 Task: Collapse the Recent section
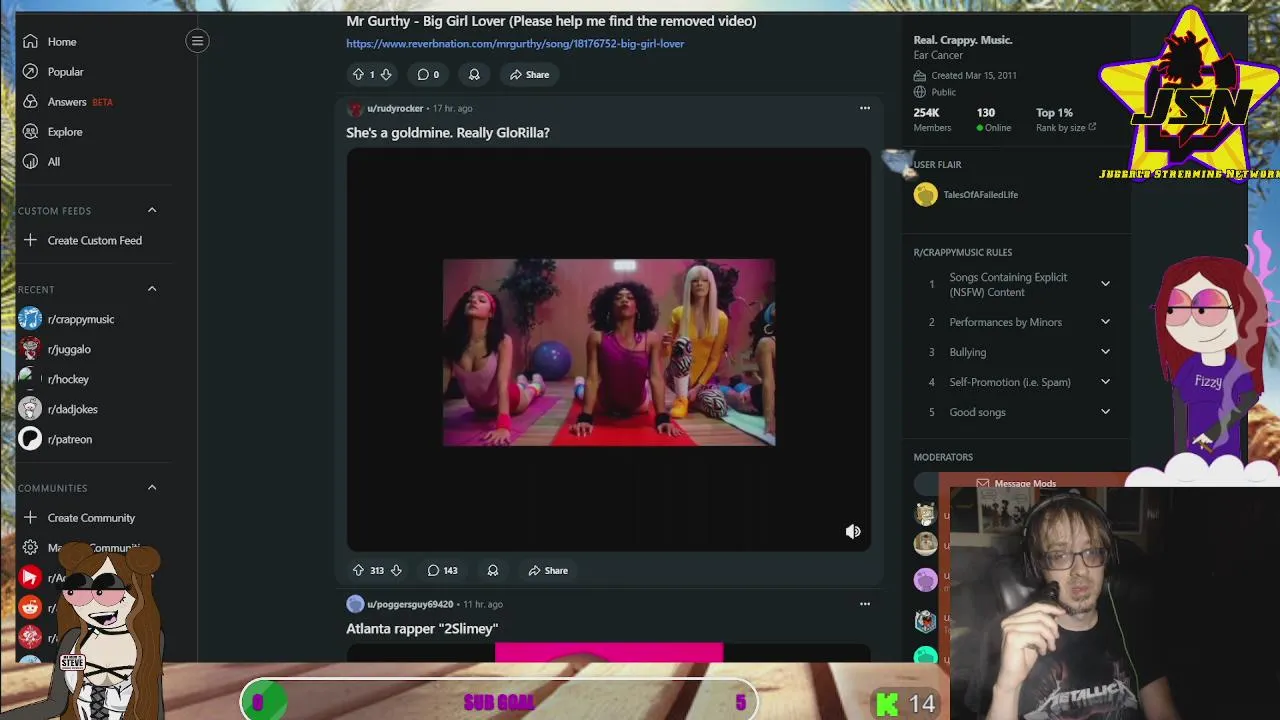click(152, 289)
